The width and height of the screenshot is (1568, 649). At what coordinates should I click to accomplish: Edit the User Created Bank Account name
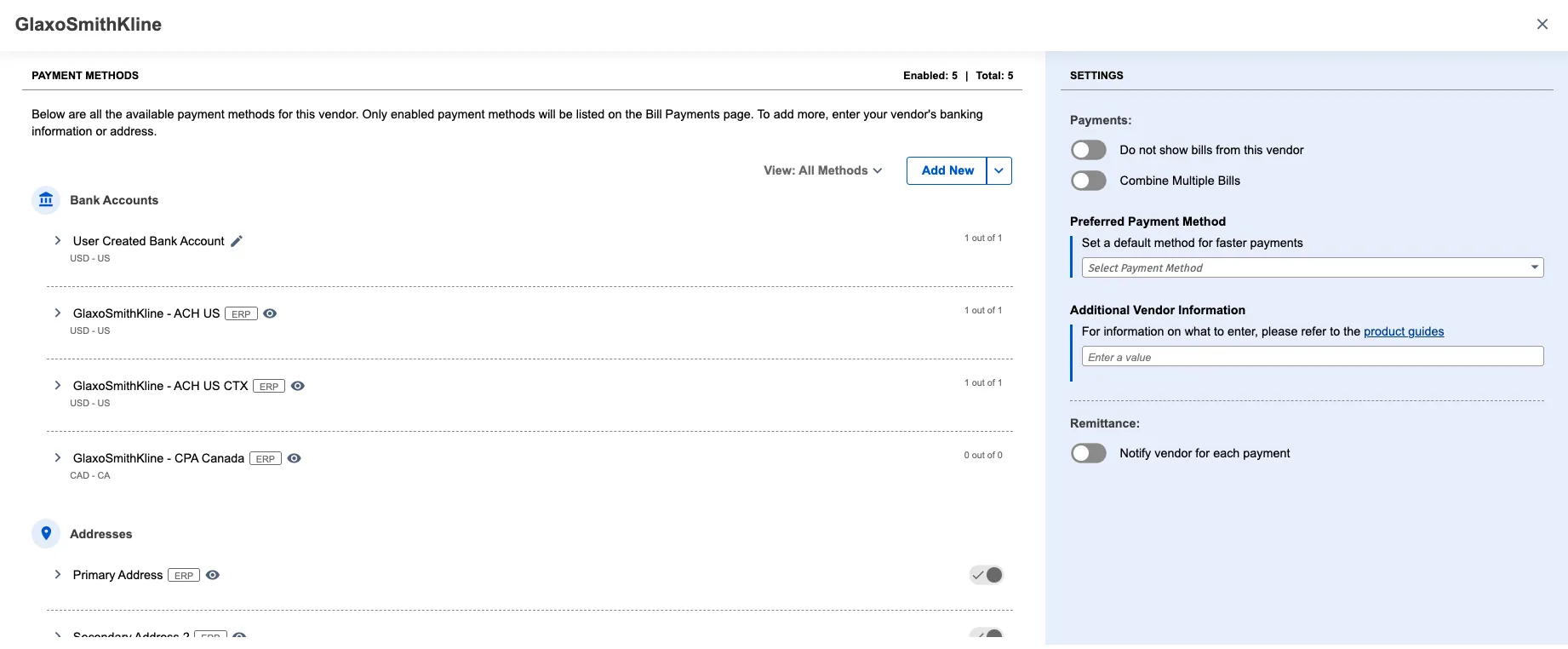tap(237, 241)
